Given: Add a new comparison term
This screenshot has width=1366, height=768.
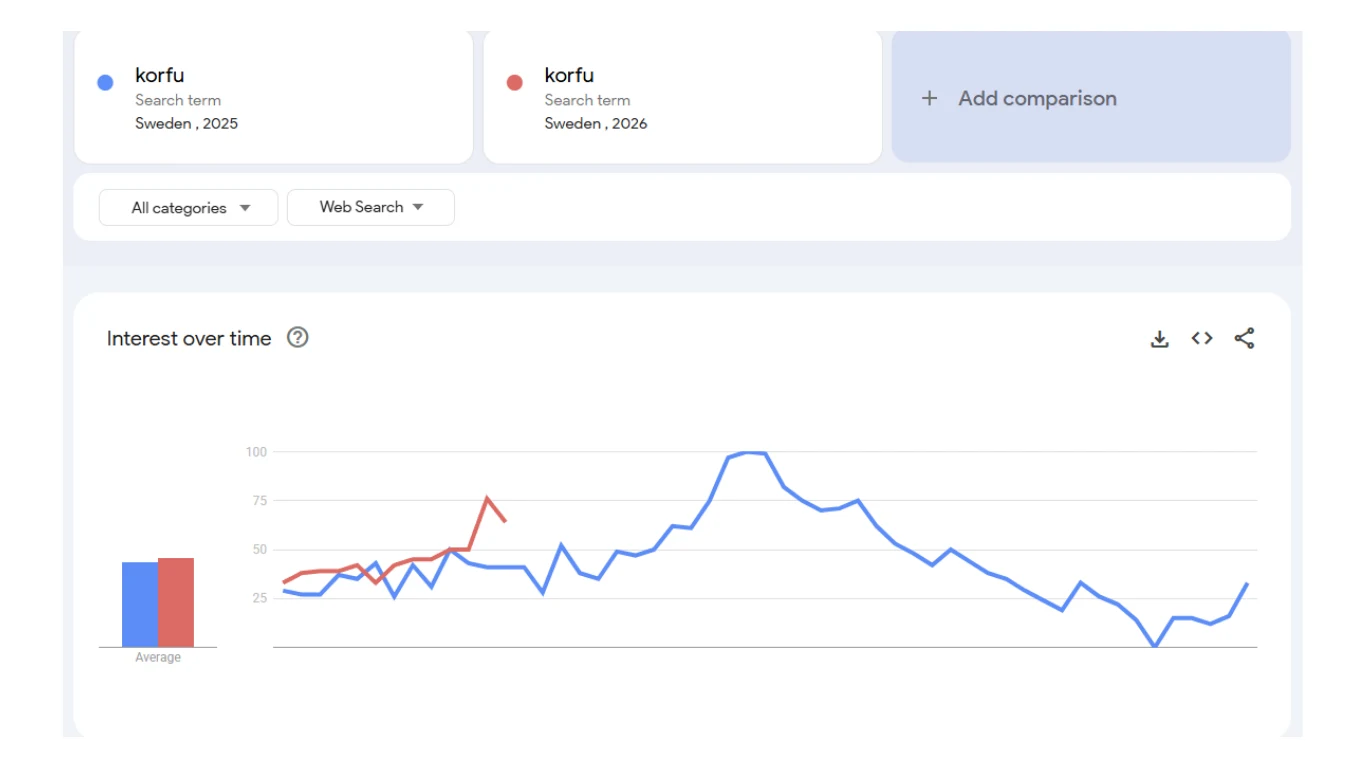Looking at the screenshot, I should click(x=1036, y=98).
